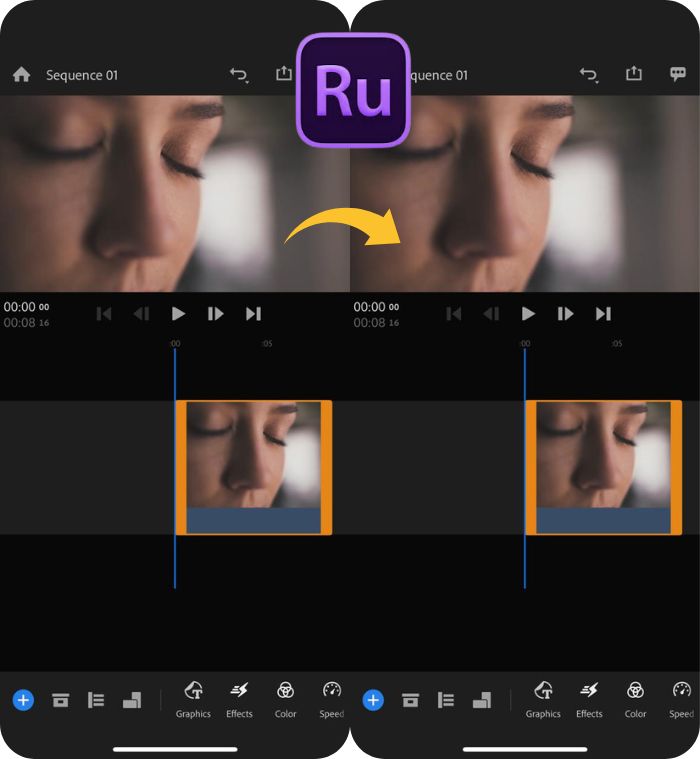Viewport: 700px width, 759px height.
Task: Jump to previous edit point, left phone
Action: (104, 314)
